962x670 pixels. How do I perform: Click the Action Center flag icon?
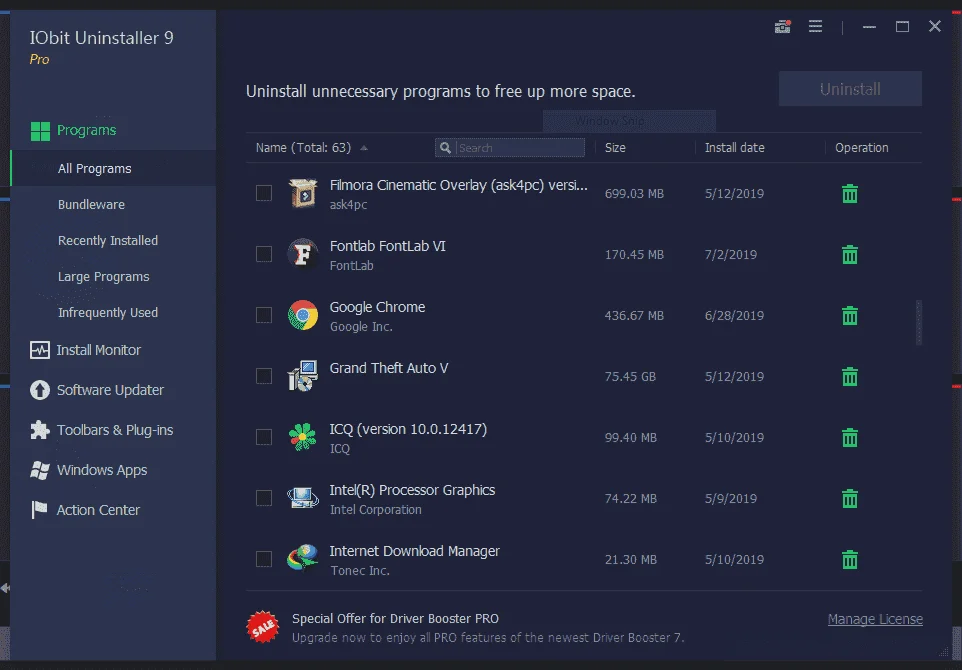(40, 510)
